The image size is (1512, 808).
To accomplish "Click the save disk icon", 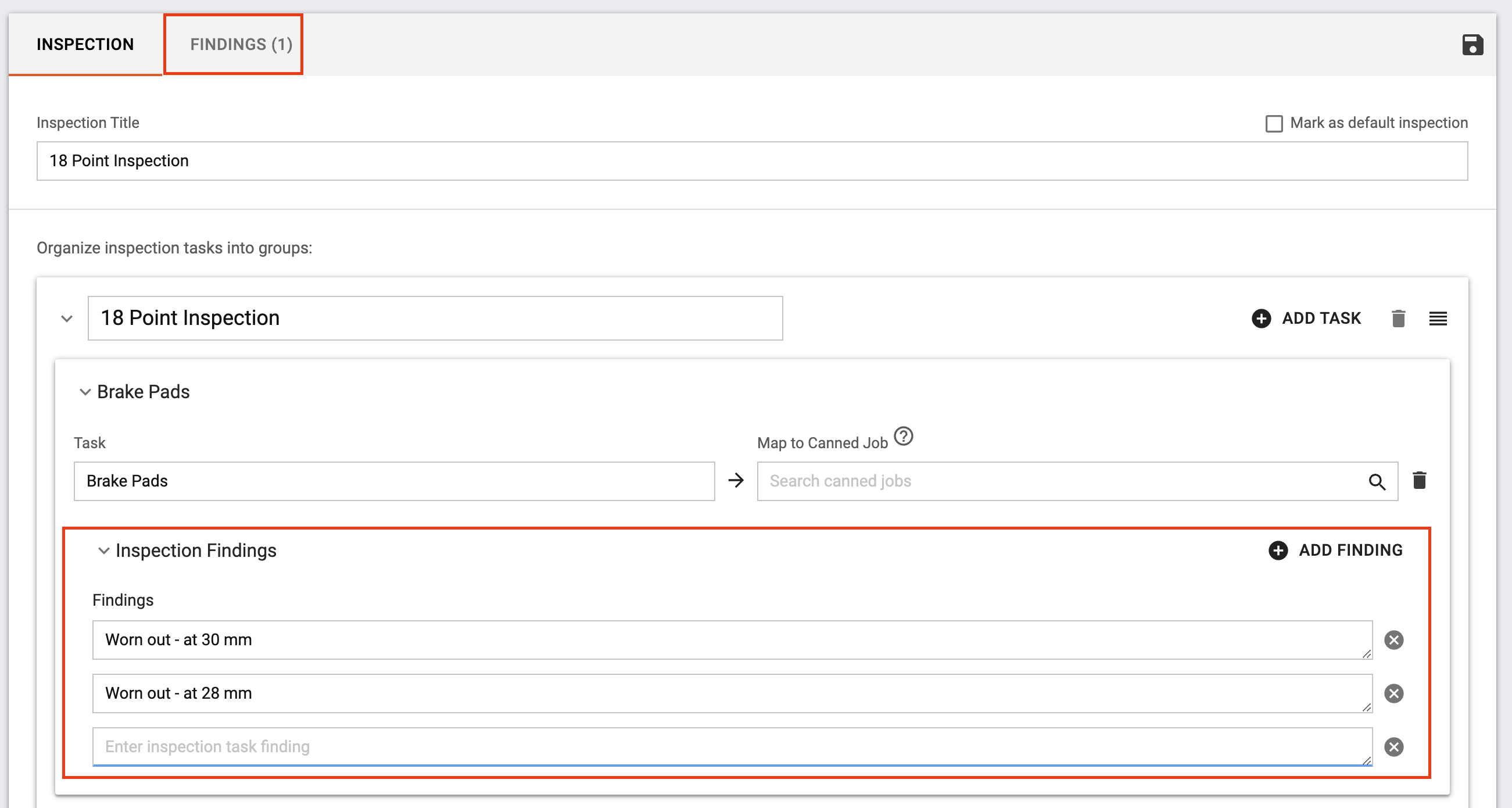I will 1472,45.
